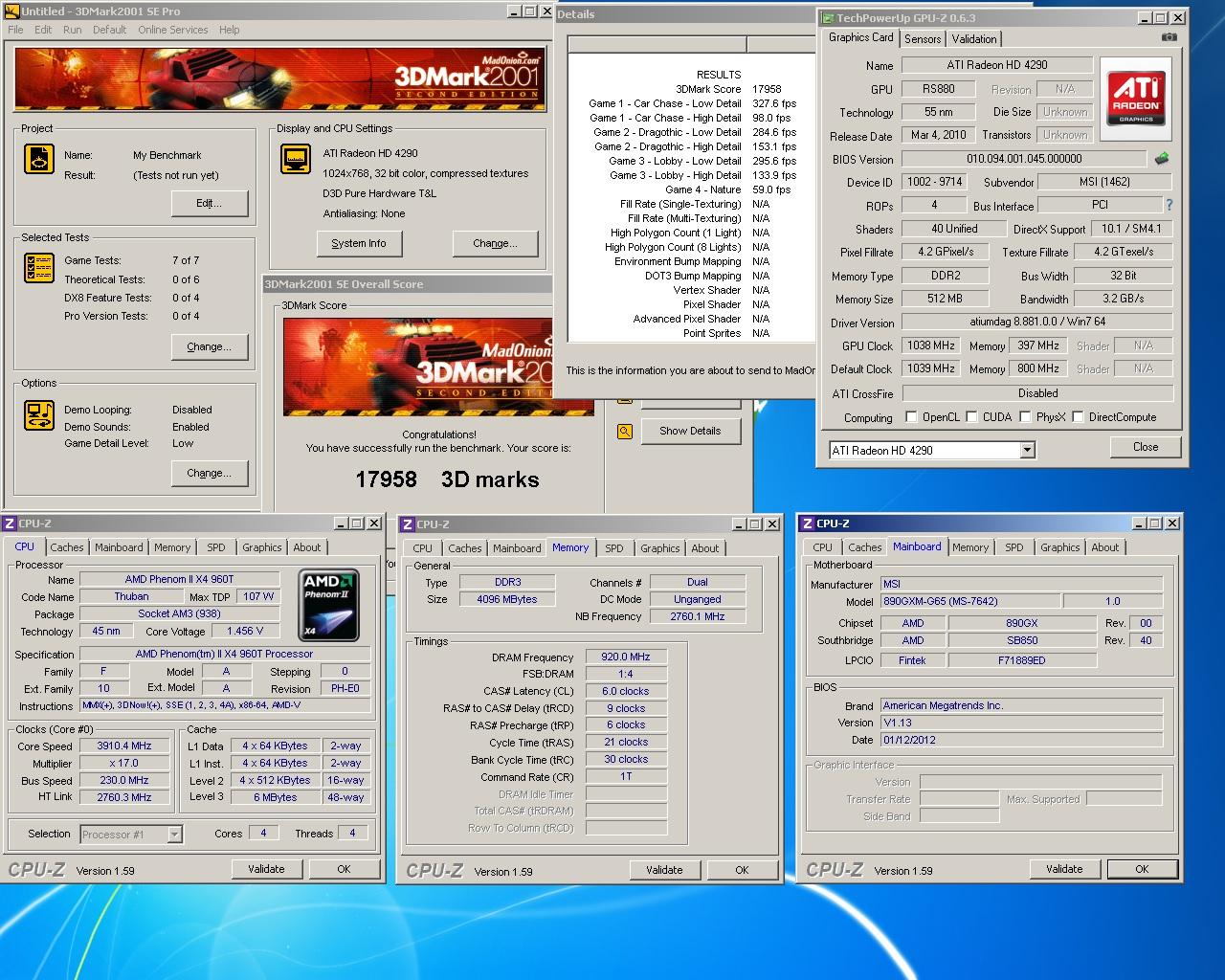The image size is (1225, 980).
Task: Click the Bus Interface question mark icon
Action: coord(1169,205)
